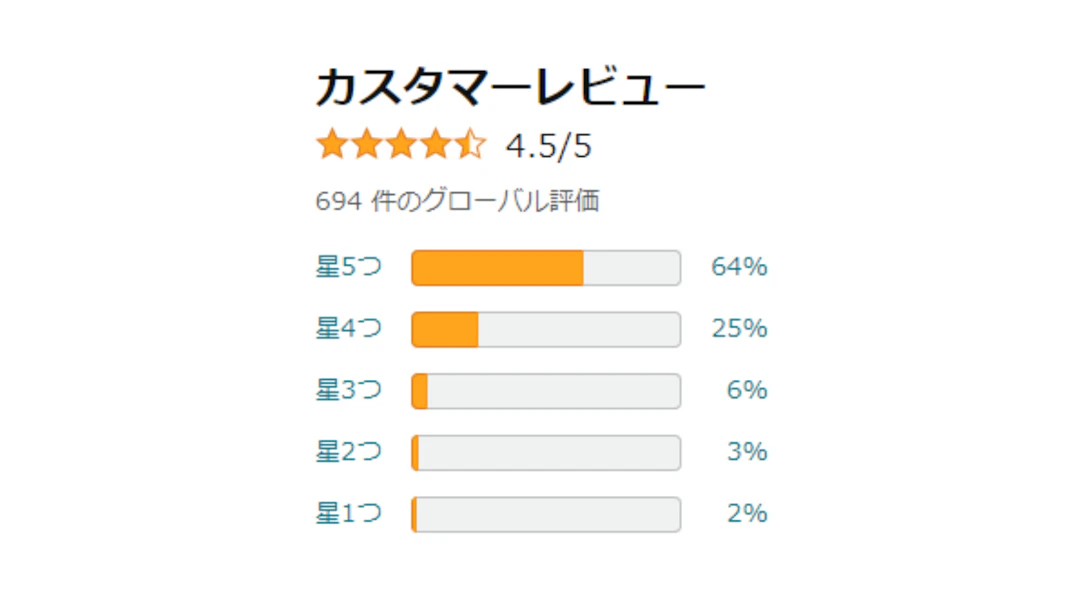Select the fourth star icon

pos(437,144)
